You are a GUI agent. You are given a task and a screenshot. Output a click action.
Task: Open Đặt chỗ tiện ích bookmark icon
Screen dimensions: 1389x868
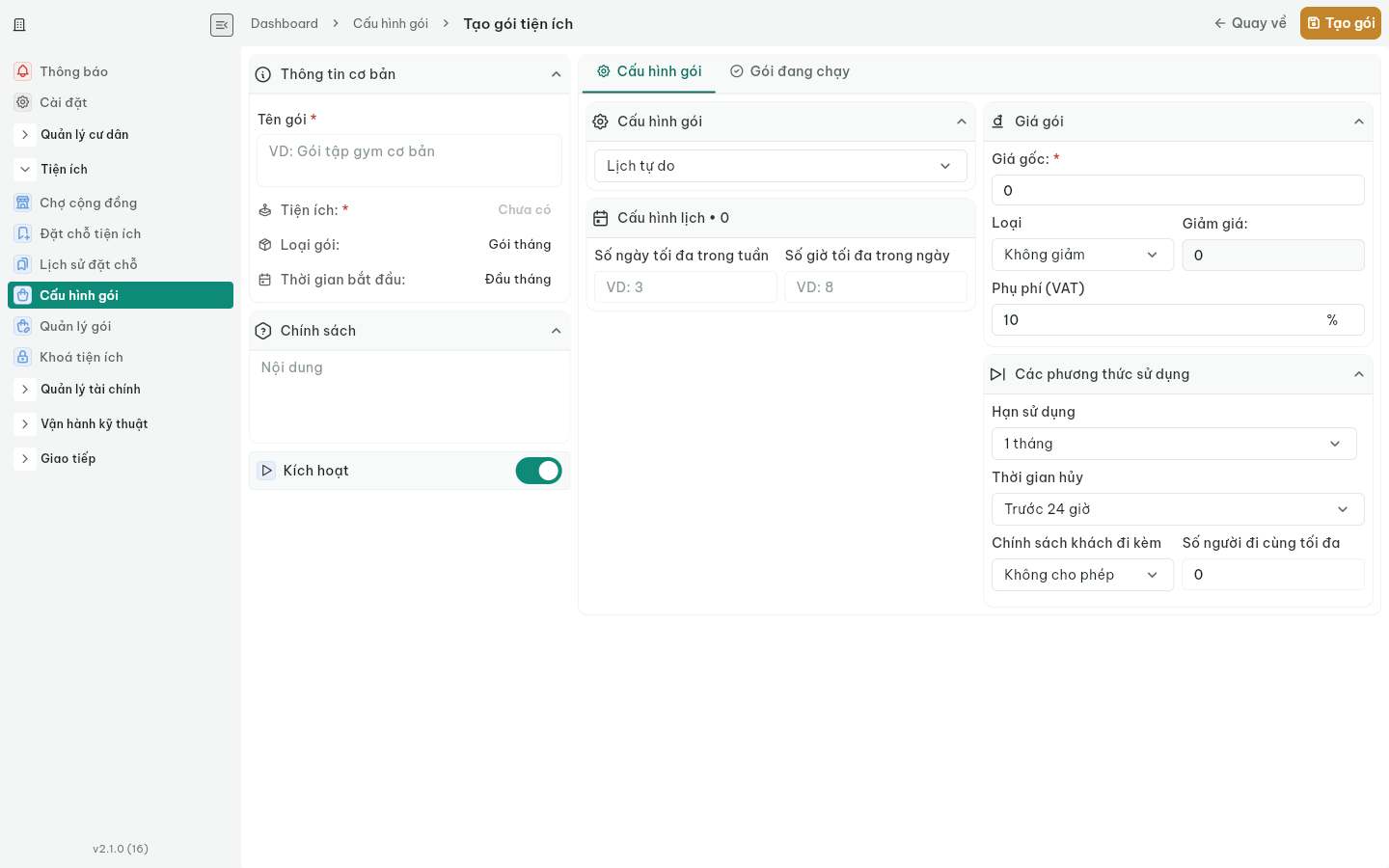pyautogui.click(x=23, y=233)
